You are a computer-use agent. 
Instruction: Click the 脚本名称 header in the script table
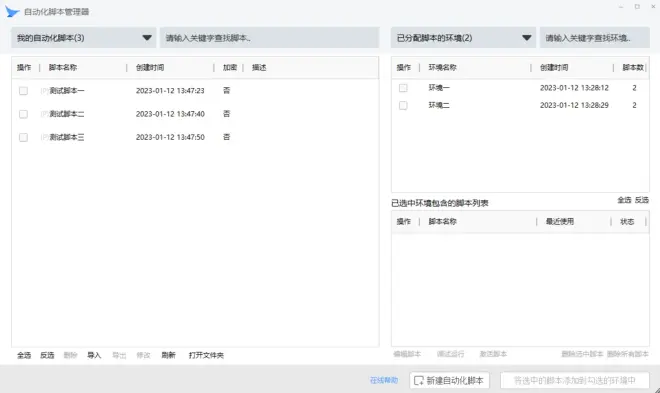pyautogui.click(x=63, y=67)
